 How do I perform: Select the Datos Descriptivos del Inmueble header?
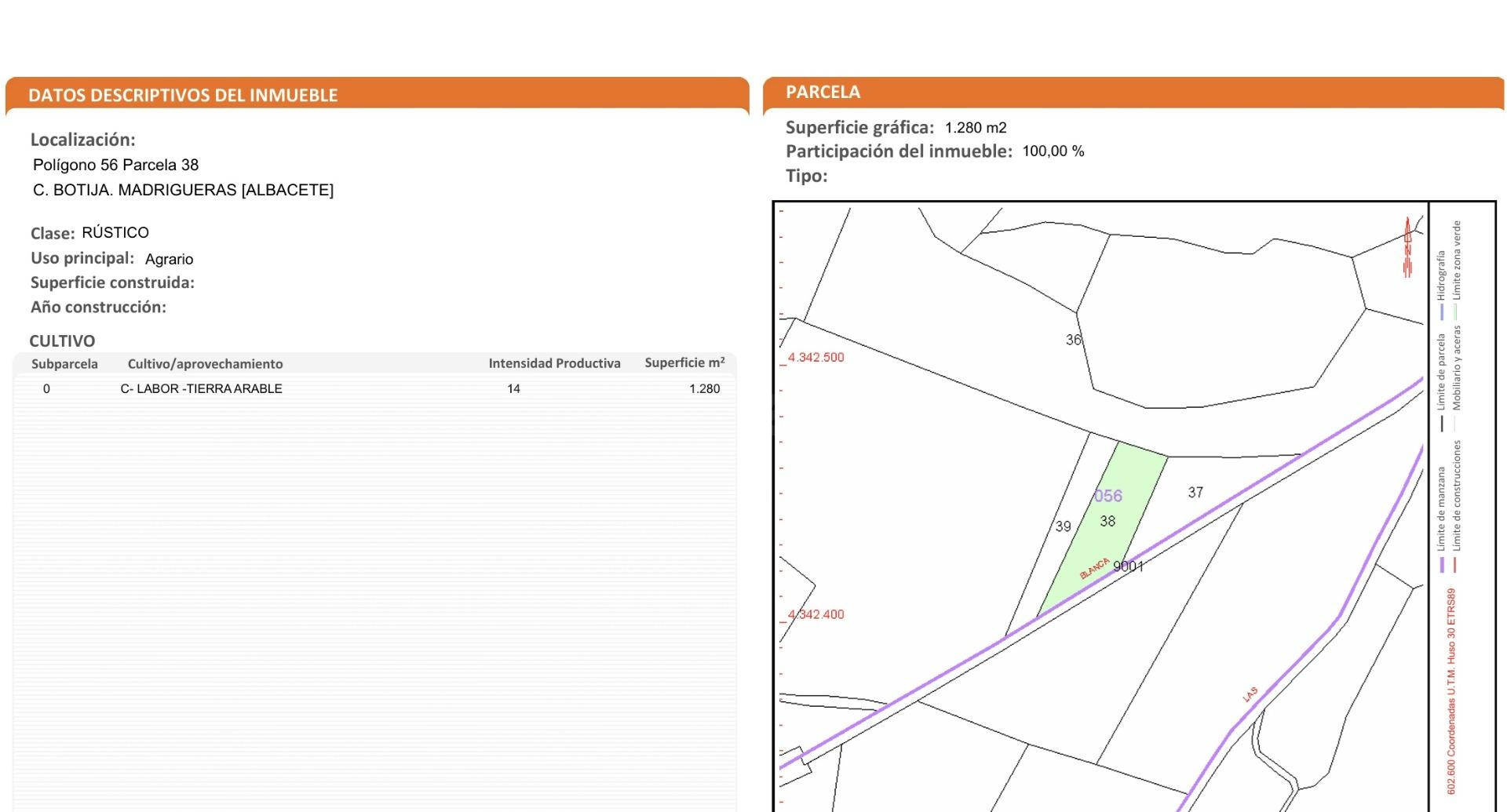coord(183,95)
